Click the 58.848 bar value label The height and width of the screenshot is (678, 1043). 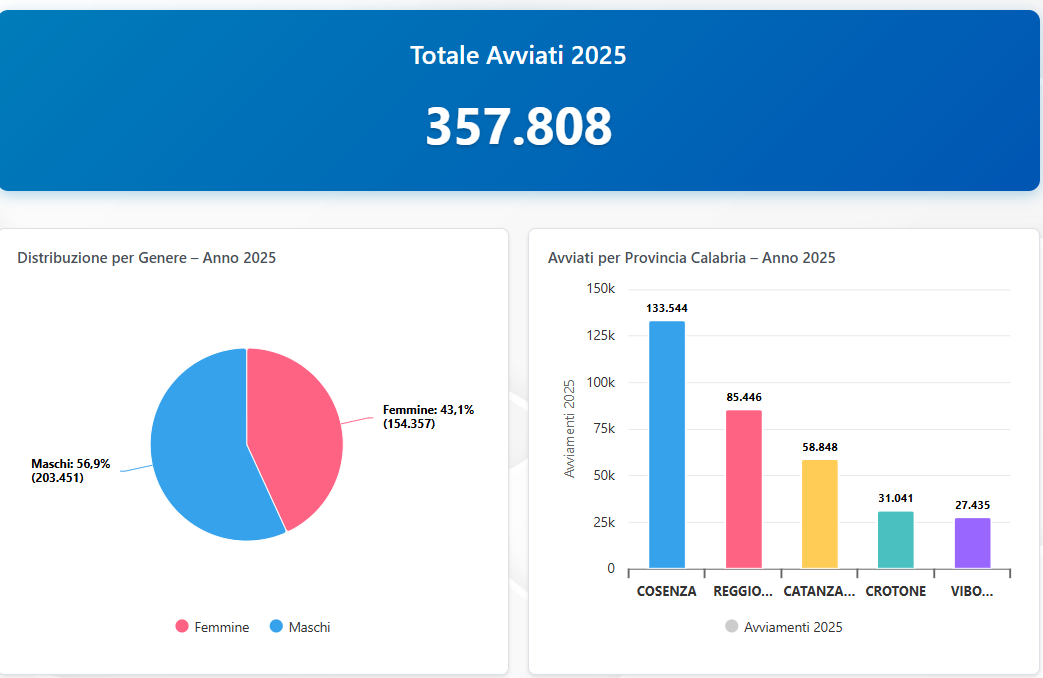[820, 447]
